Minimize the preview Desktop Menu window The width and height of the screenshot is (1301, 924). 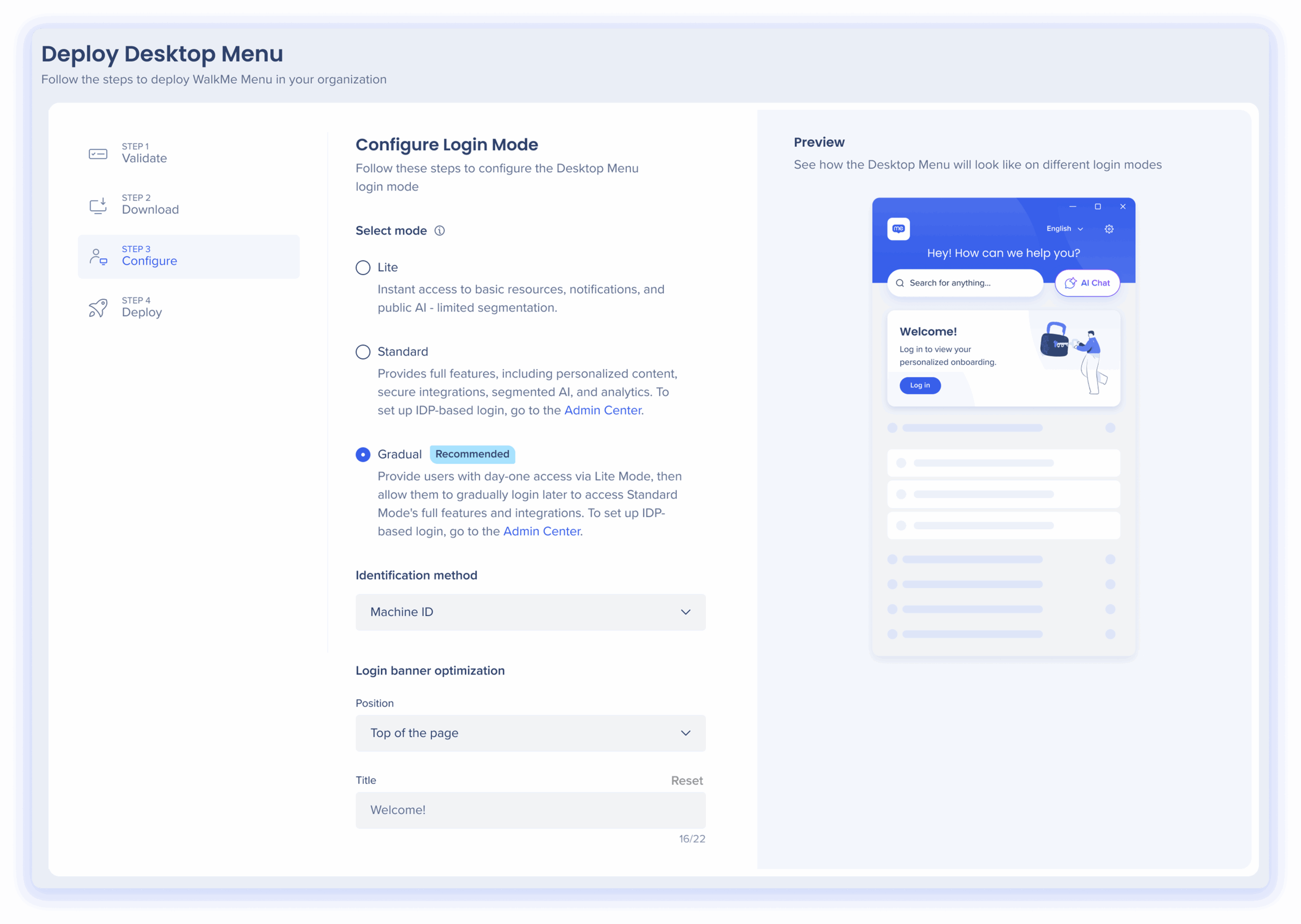coord(1072,207)
